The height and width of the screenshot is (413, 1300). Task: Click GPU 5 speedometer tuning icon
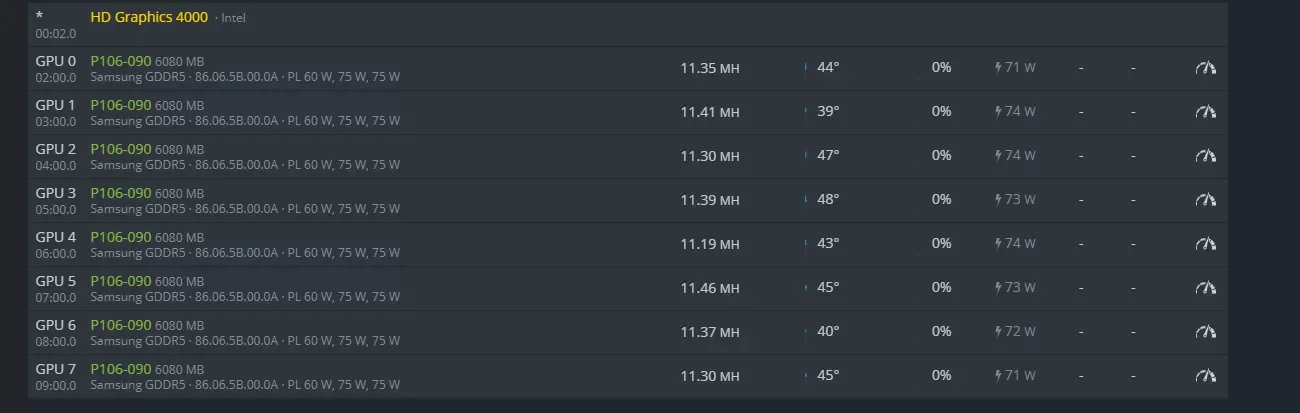[x=1206, y=288]
